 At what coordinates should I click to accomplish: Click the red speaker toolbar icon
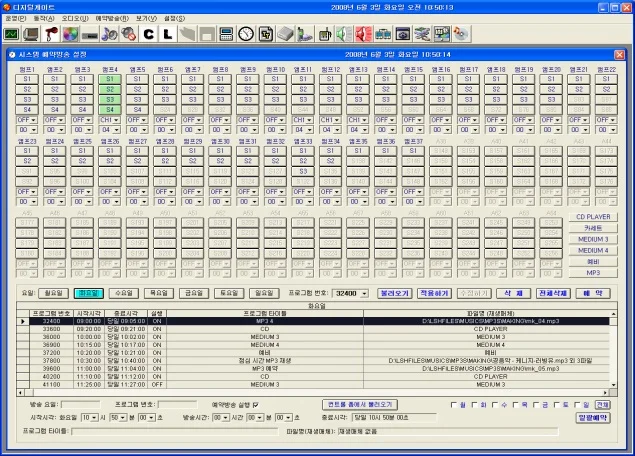tap(363, 34)
